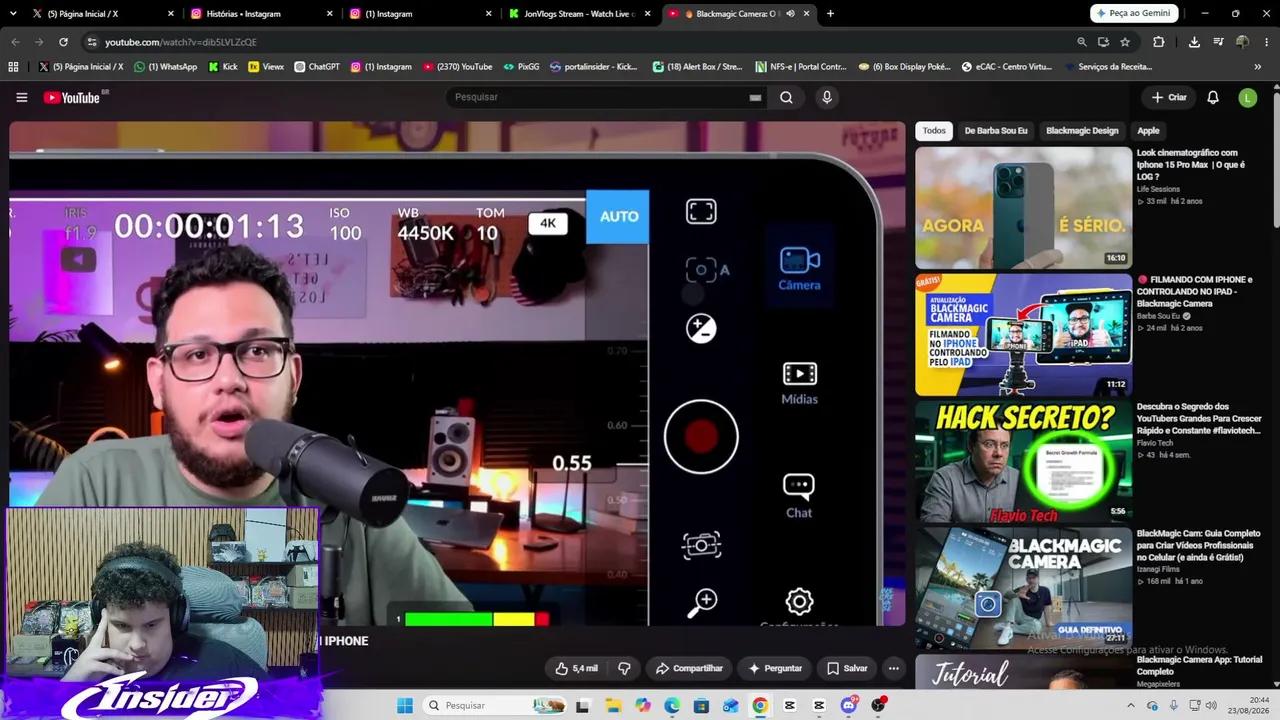Open a new browser tab
Viewport: 1280px width, 720px height.
coord(830,14)
